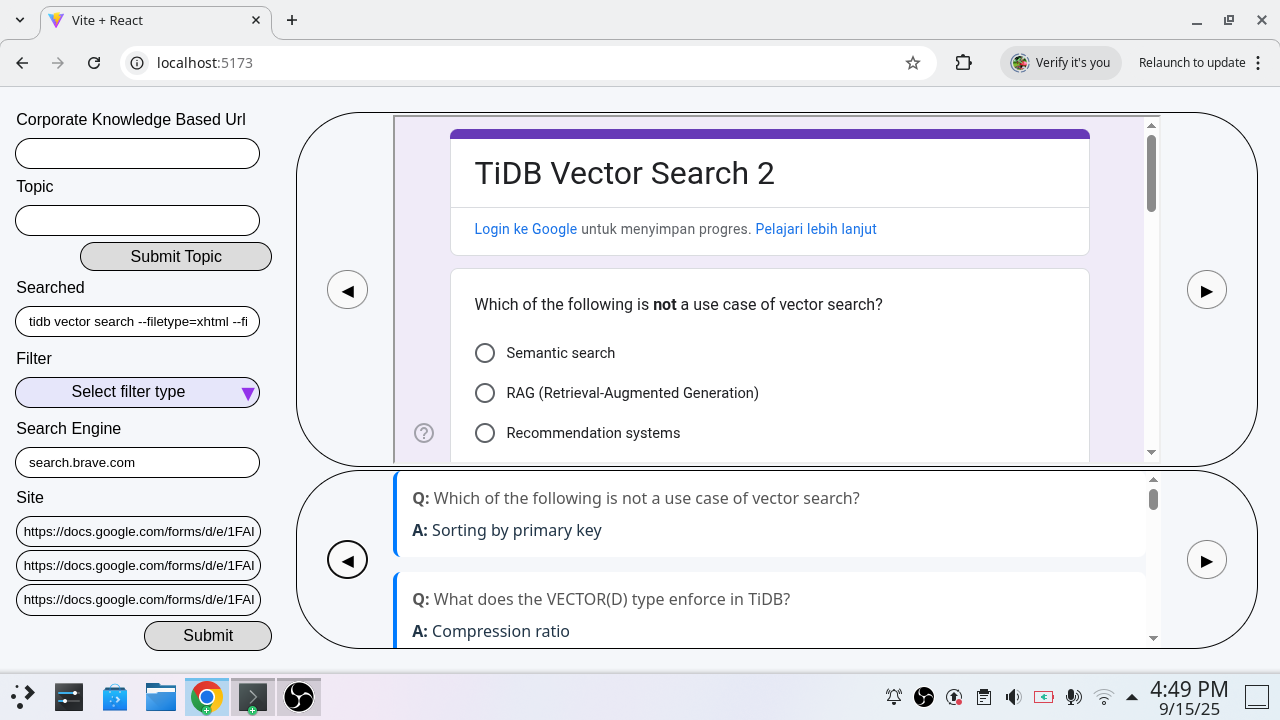Open the tab search dropdown arrow
Image resolution: width=1280 pixels, height=720 pixels.
point(20,20)
